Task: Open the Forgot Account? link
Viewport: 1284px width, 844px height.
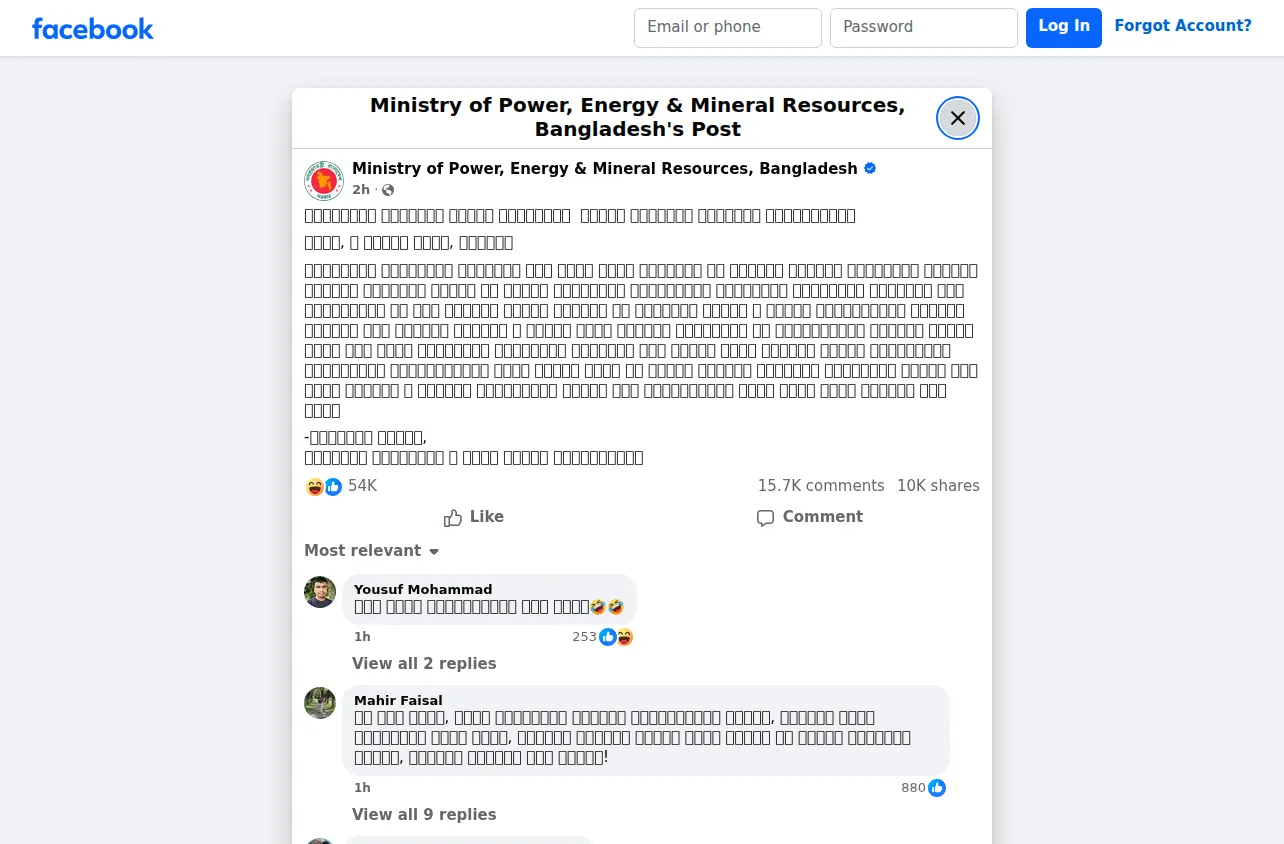Action: point(1183,26)
